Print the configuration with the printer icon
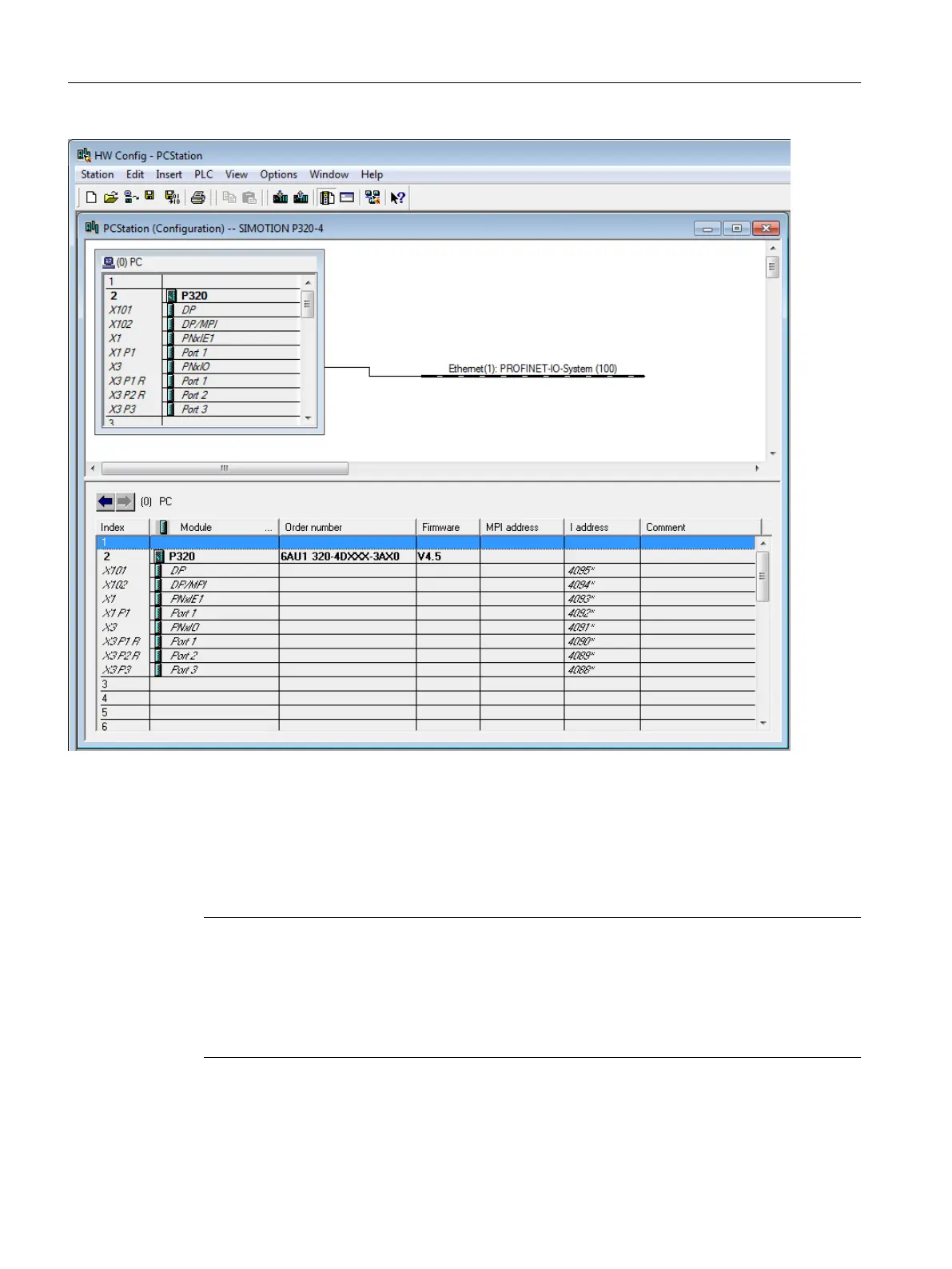This screenshot has height=1269, width=952. (198, 197)
